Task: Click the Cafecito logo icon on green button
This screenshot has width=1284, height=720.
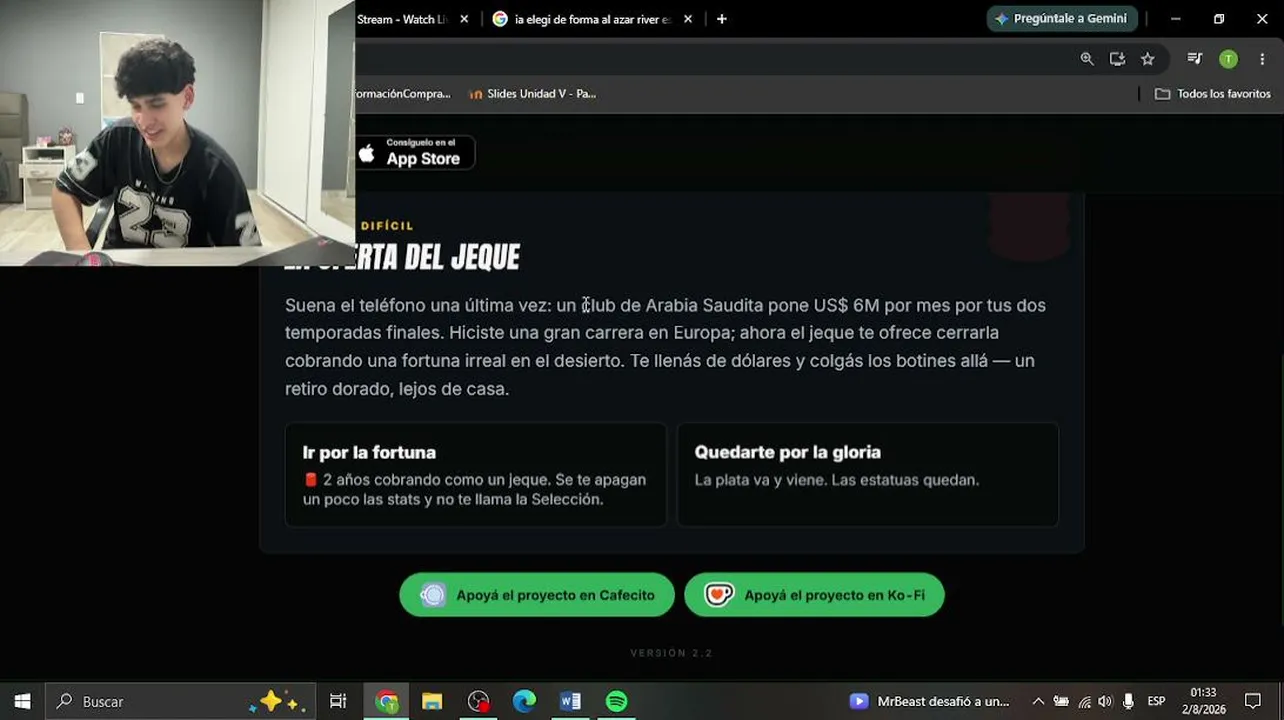Action: pos(433,595)
